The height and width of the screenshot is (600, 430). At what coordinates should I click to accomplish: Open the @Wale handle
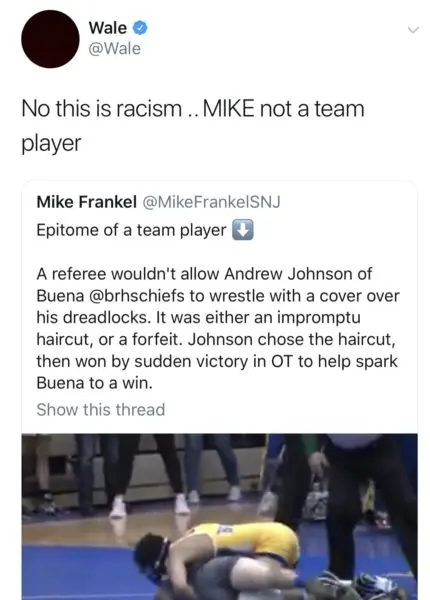tap(114, 49)
